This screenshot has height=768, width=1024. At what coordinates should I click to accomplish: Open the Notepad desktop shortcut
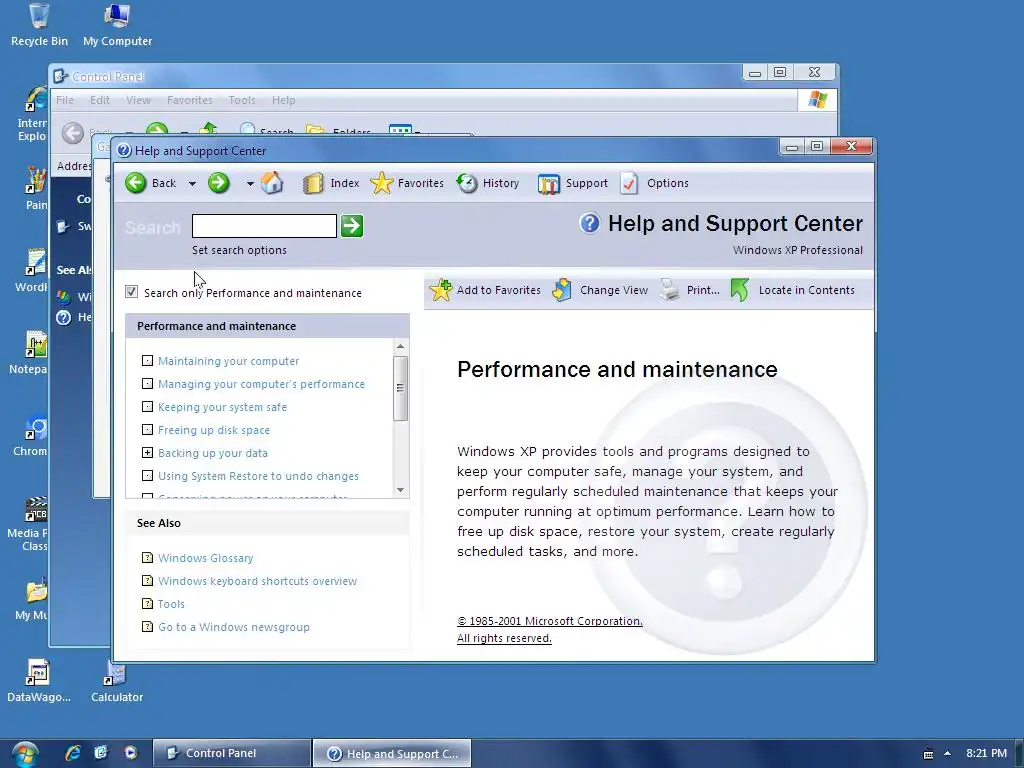click(30, 353)
